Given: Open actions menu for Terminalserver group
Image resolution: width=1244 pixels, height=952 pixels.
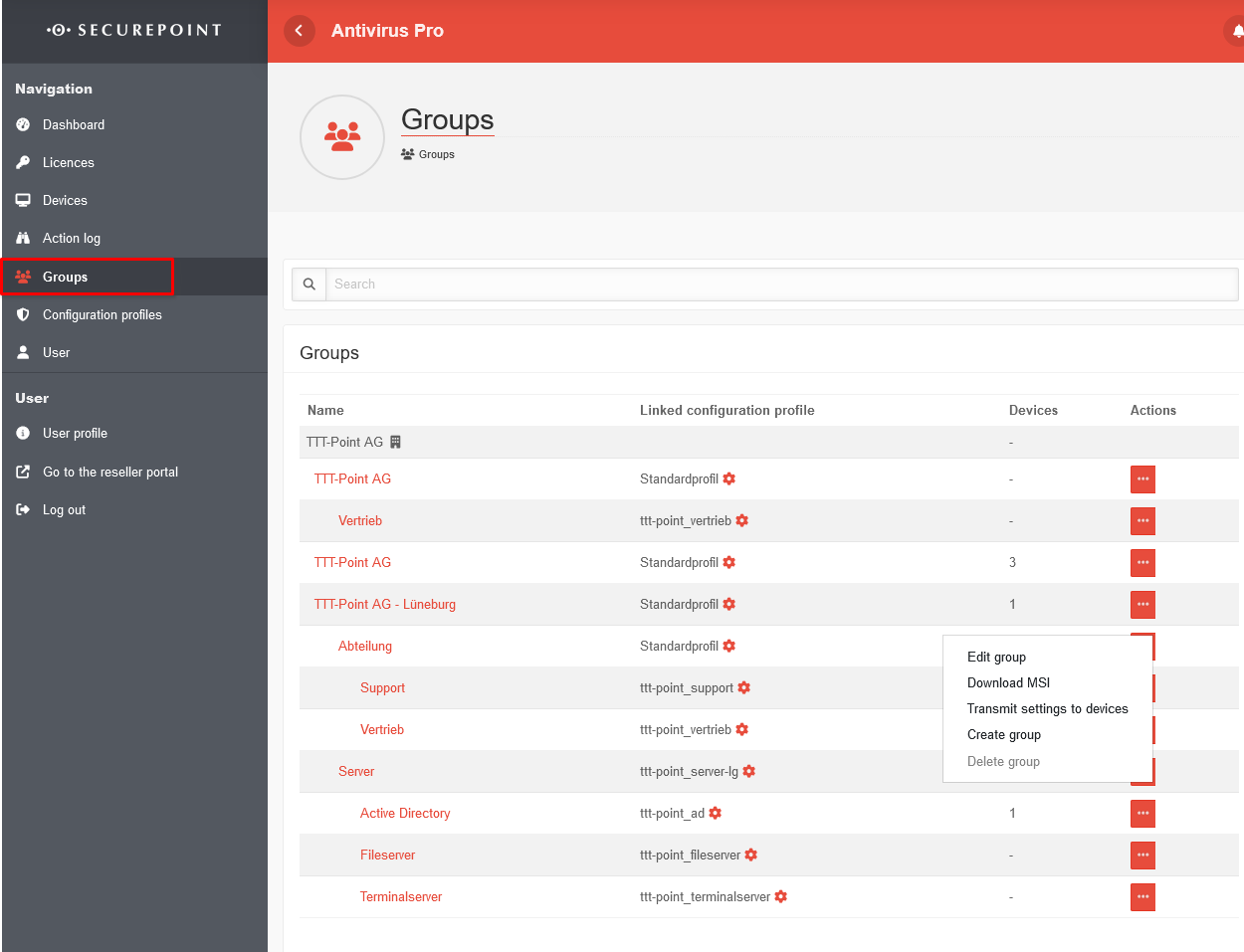Looking at the screenshot, I should click(1142, 897).
